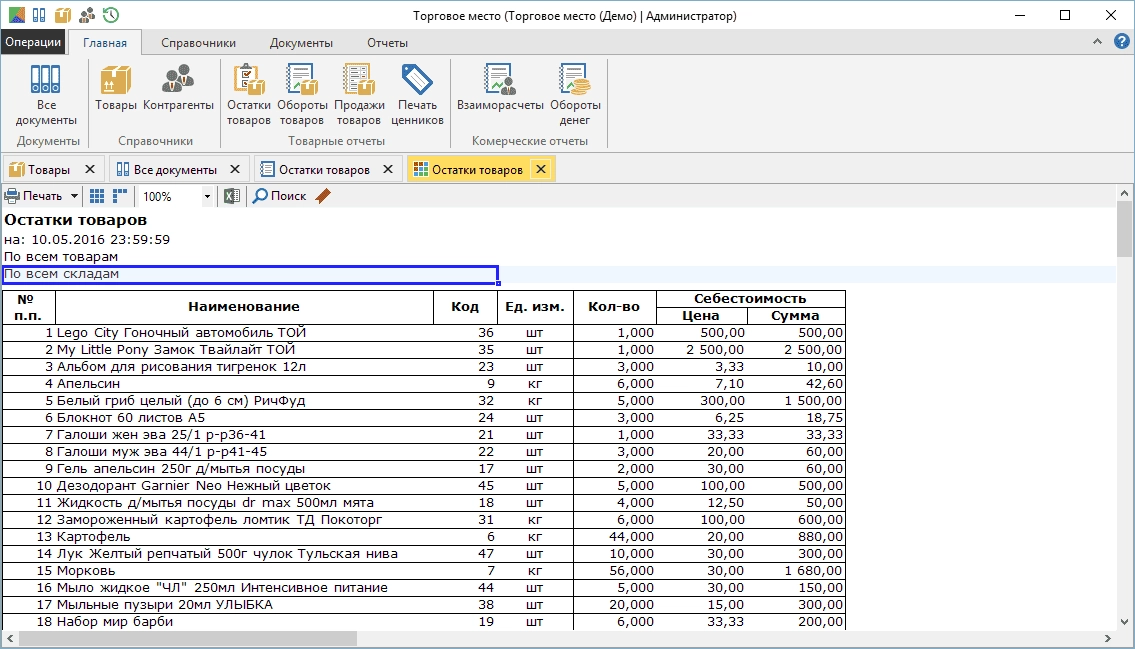1135x649 pixels.
Task: Click the Поиск search button
Action: [279, 196]
